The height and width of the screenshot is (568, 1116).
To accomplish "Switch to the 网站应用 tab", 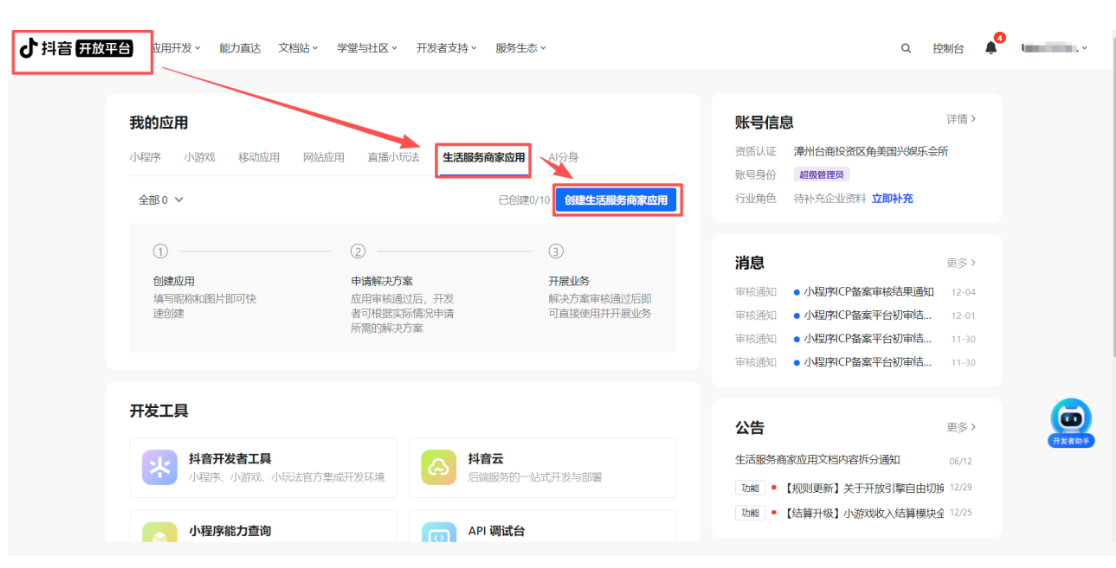I will point(324,157).
